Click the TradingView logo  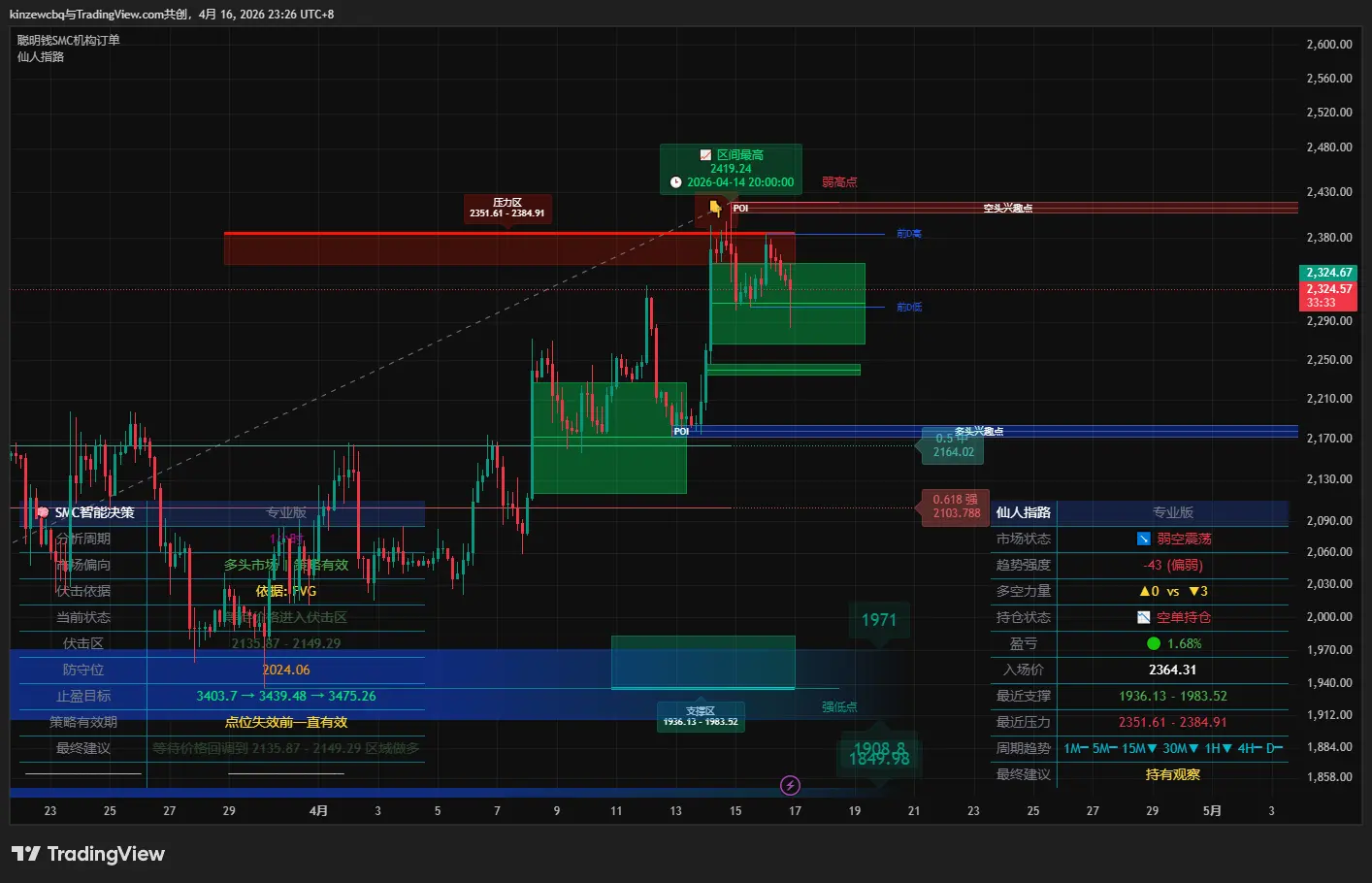(88, 854)
